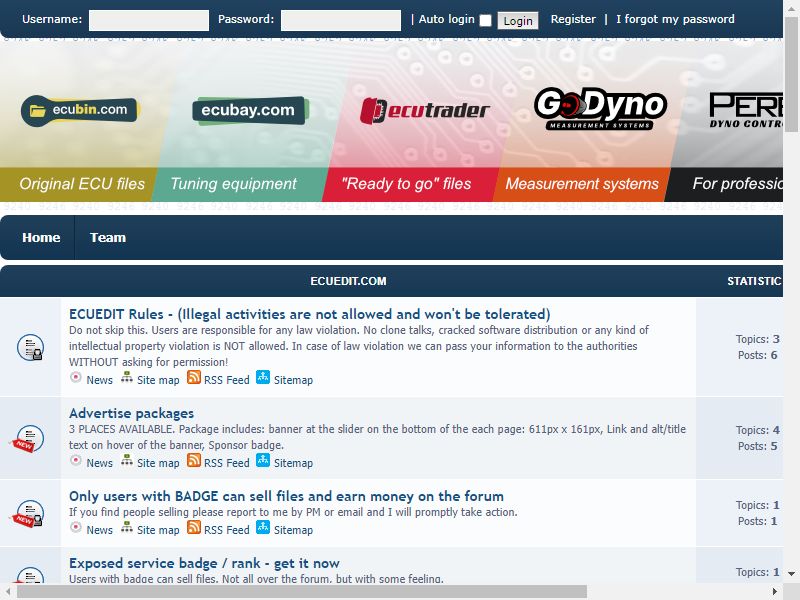This screenshot has height=600, width=800.
Task: Click the Login button
Action: tap(518, 20)
